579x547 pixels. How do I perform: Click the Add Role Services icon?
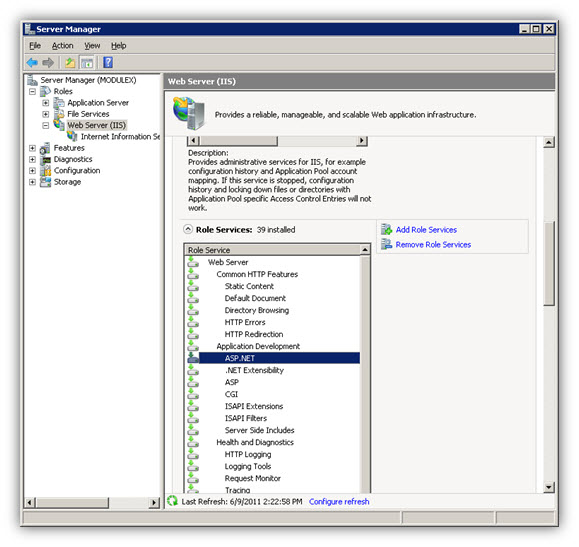click(387, 229)
